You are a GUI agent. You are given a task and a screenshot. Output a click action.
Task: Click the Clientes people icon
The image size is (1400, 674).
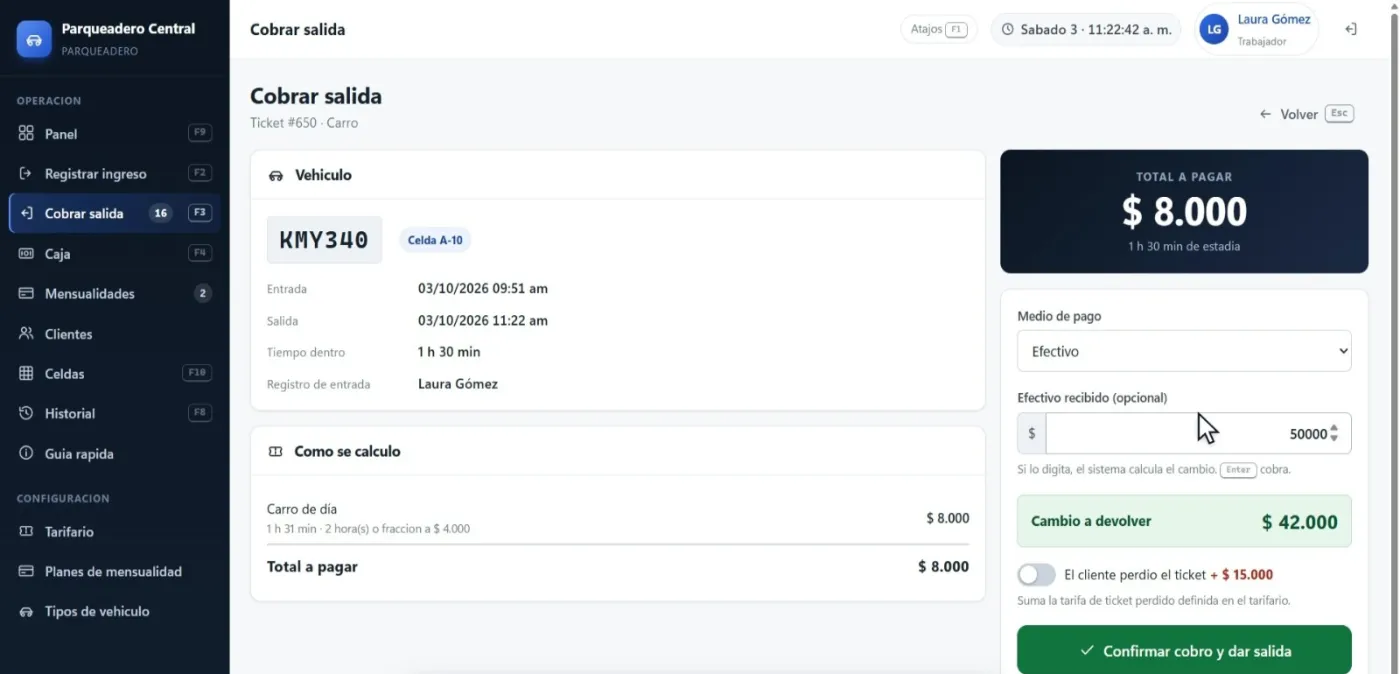point(26,333)
